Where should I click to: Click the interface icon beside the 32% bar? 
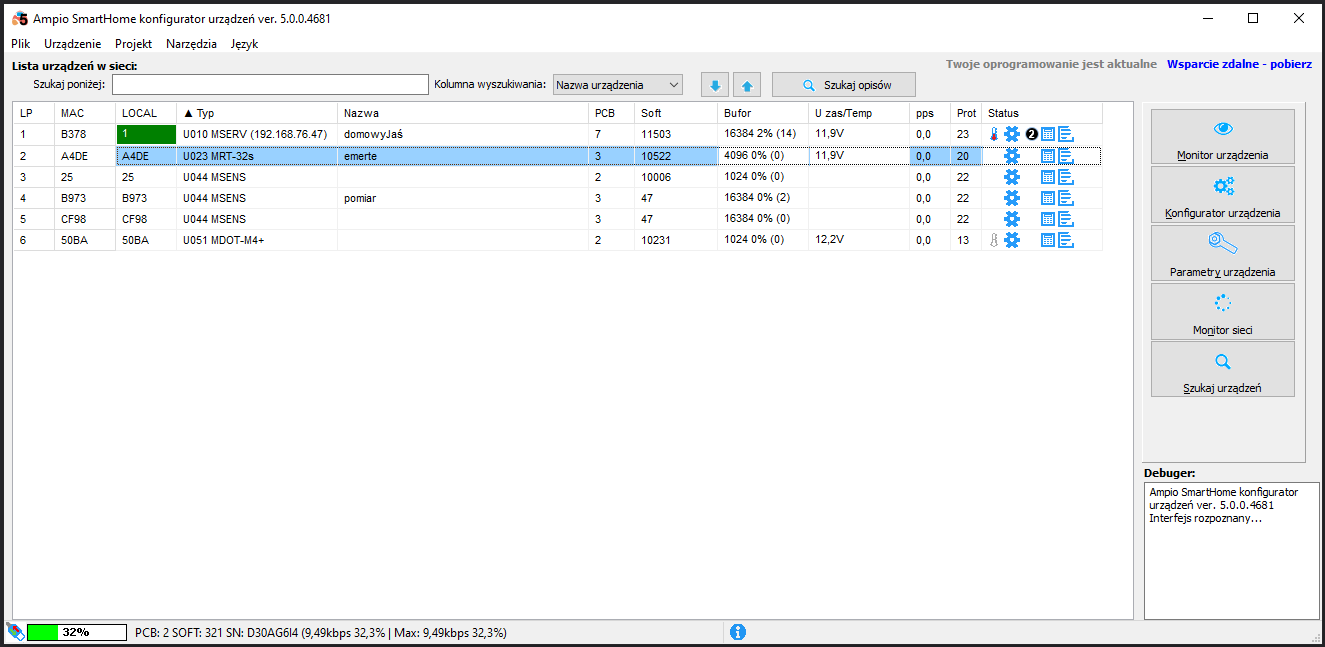(x=14, y=632)
